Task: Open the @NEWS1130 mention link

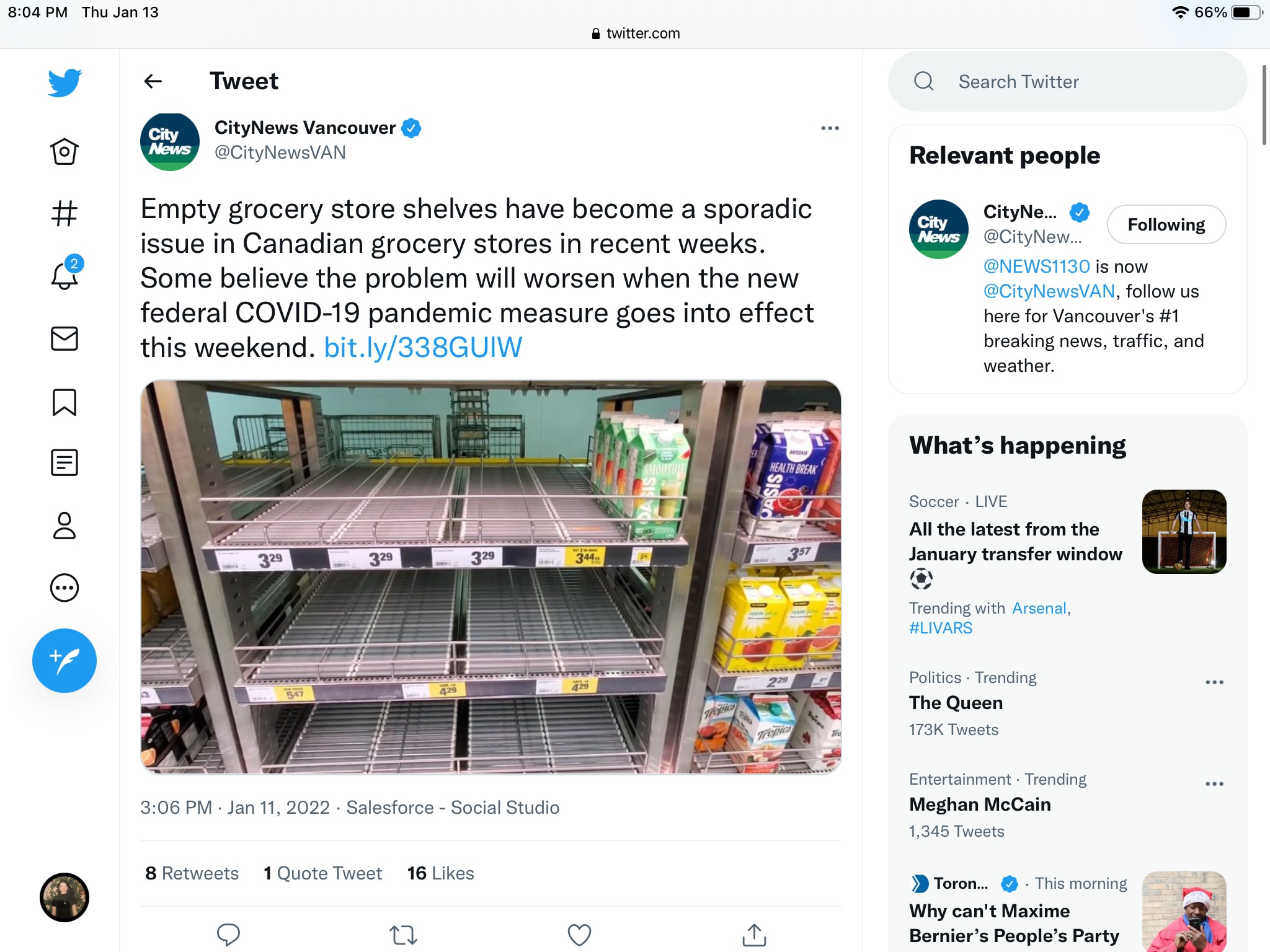Action: [x=1036, y=267]
